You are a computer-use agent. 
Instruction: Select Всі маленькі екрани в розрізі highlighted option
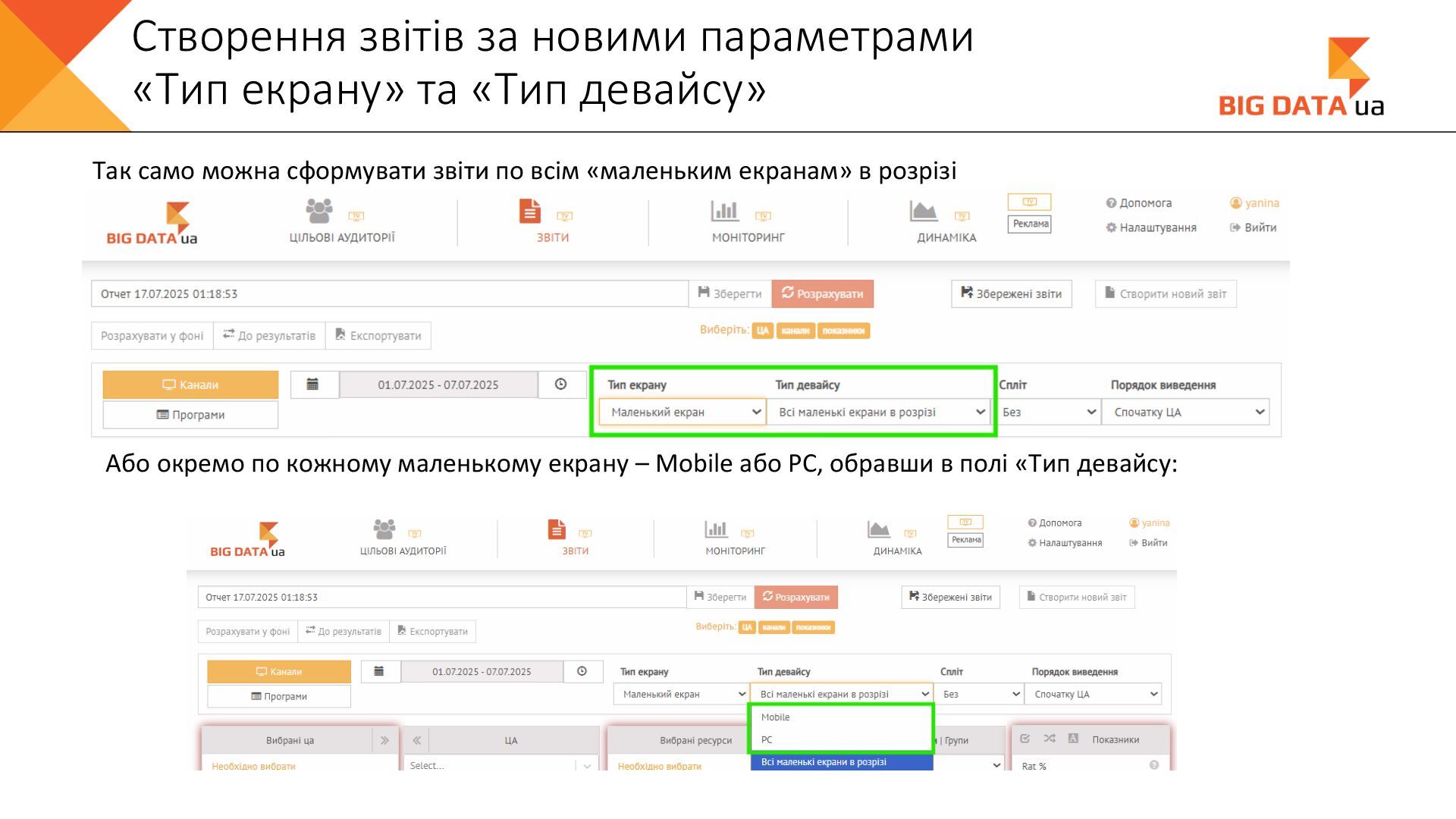point(842,762)
